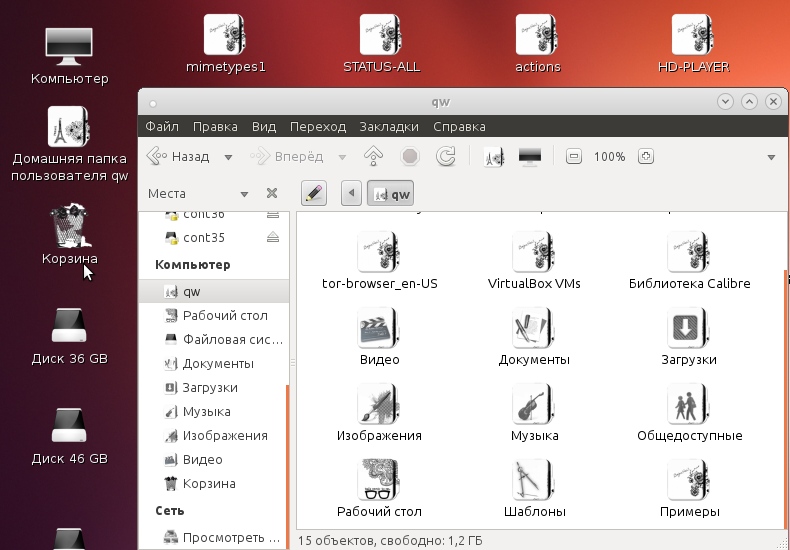This screenshot has height=550, width=790.
Task: Roll up the qw window with arrow-up button
Action: pos(749,102)
